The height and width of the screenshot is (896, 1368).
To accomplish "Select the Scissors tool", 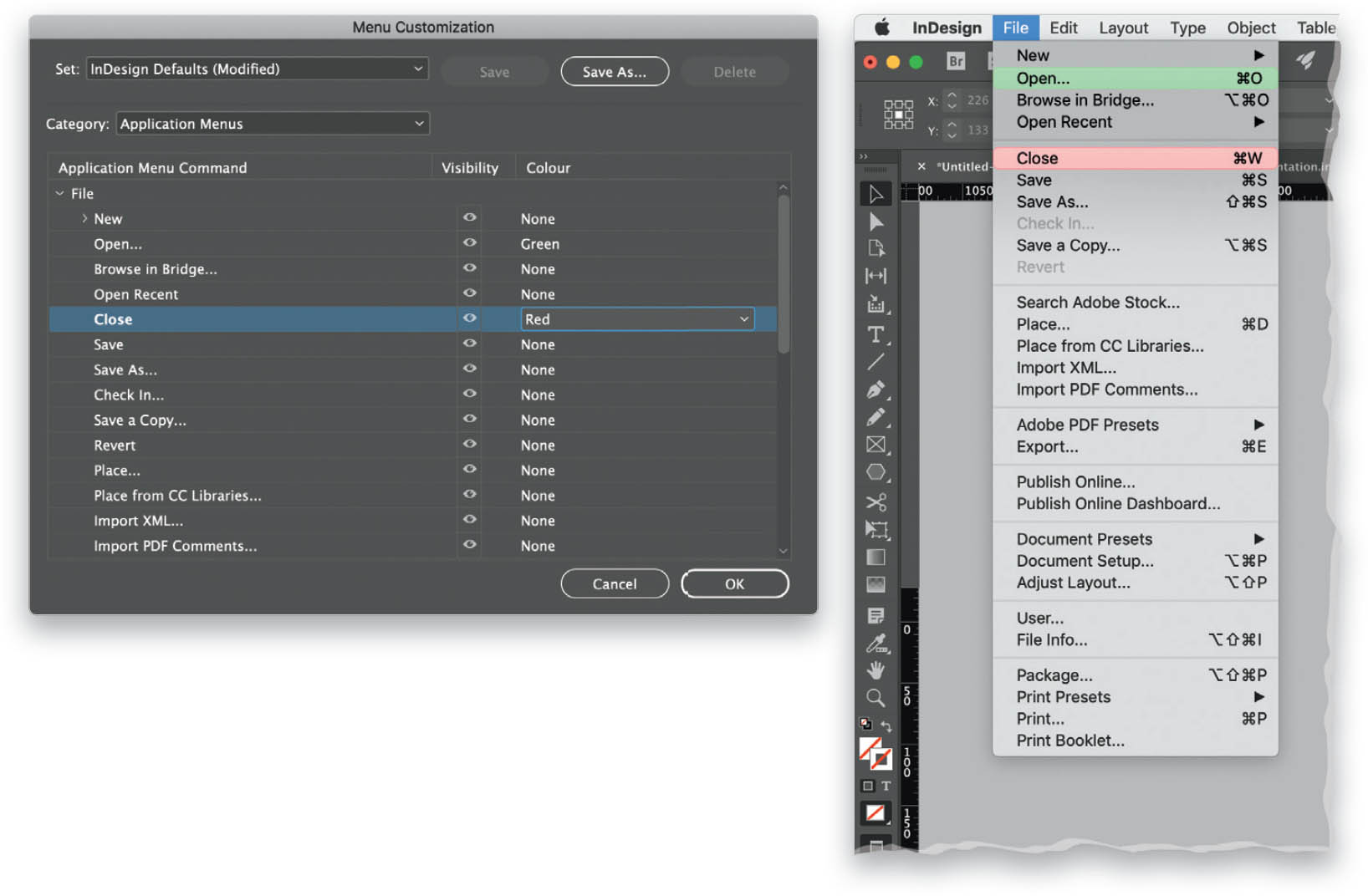I will 875,501.
